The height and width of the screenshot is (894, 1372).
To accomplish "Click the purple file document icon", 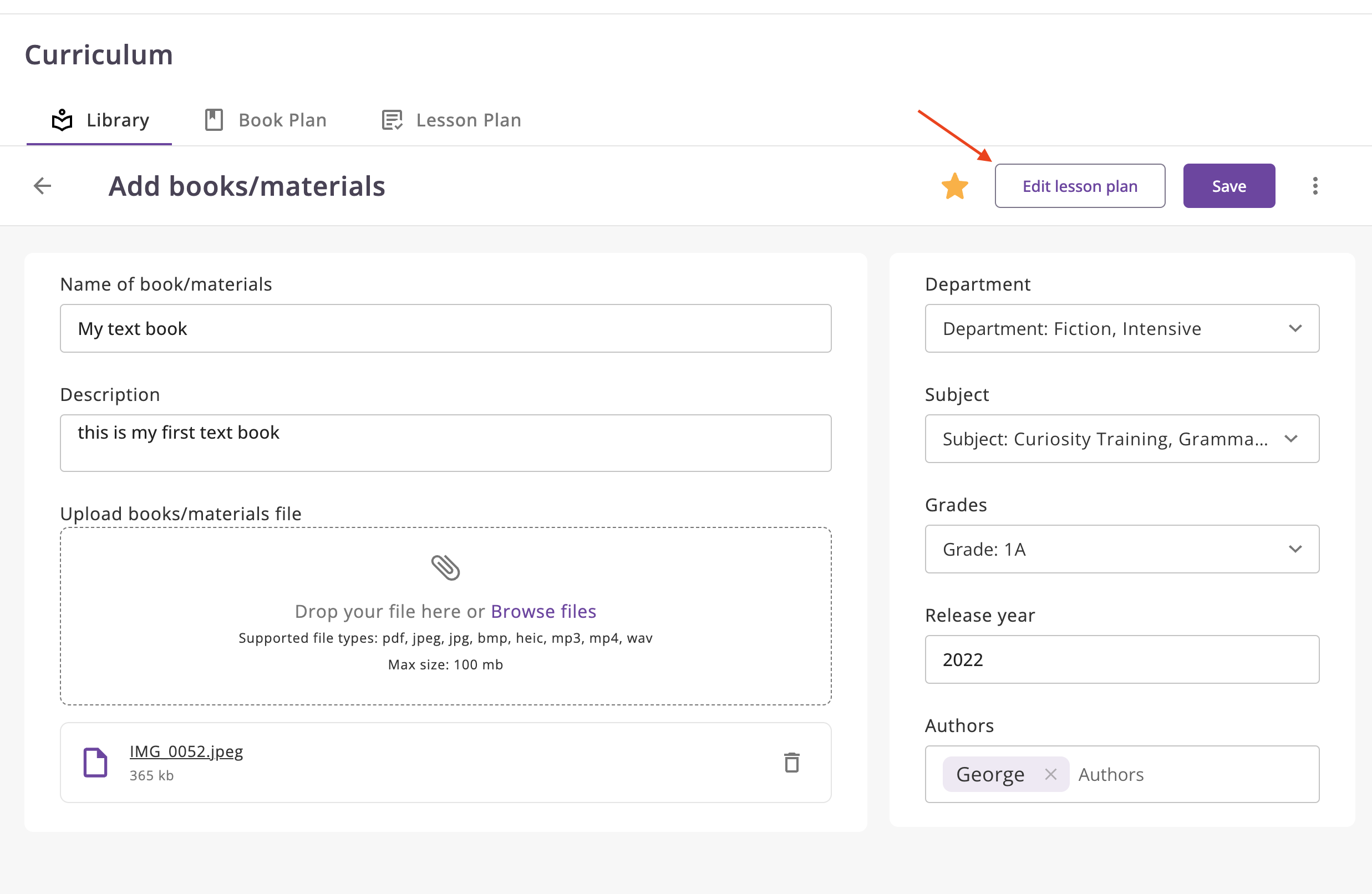I will click(x=95, y=763).
